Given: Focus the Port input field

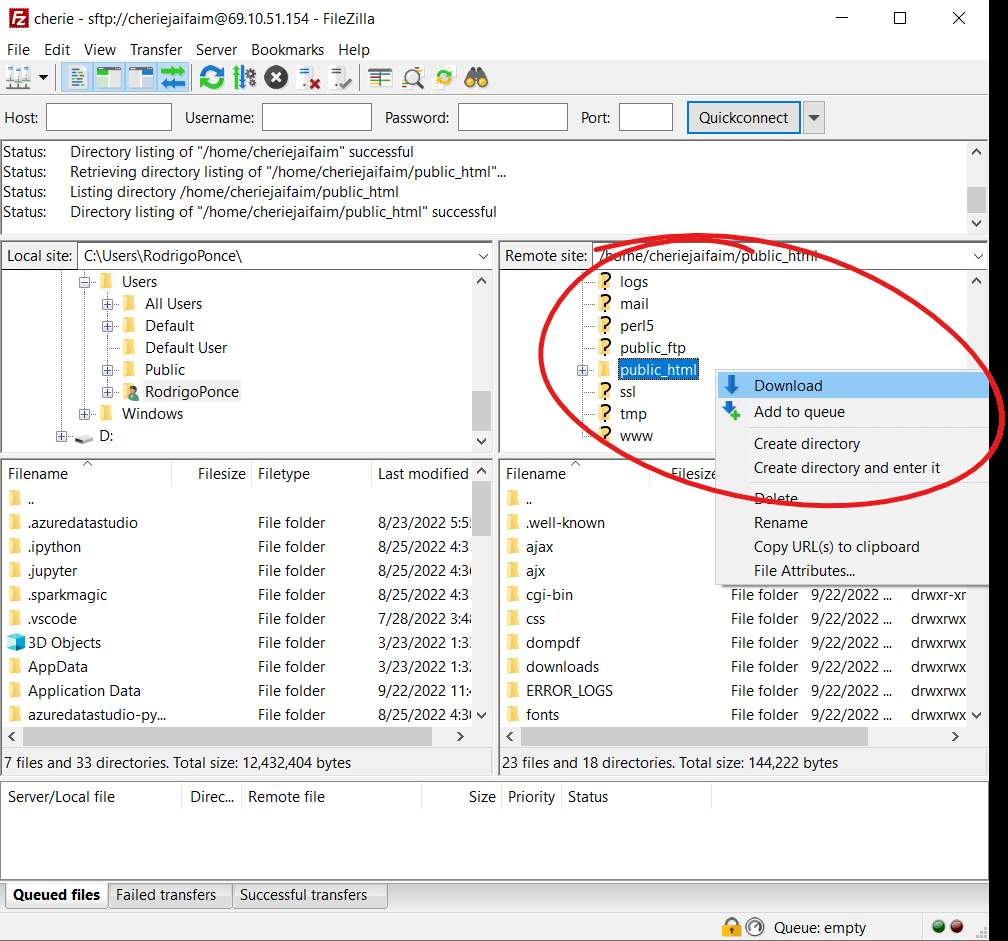Looking at the screenshot, I should [645, 118].
